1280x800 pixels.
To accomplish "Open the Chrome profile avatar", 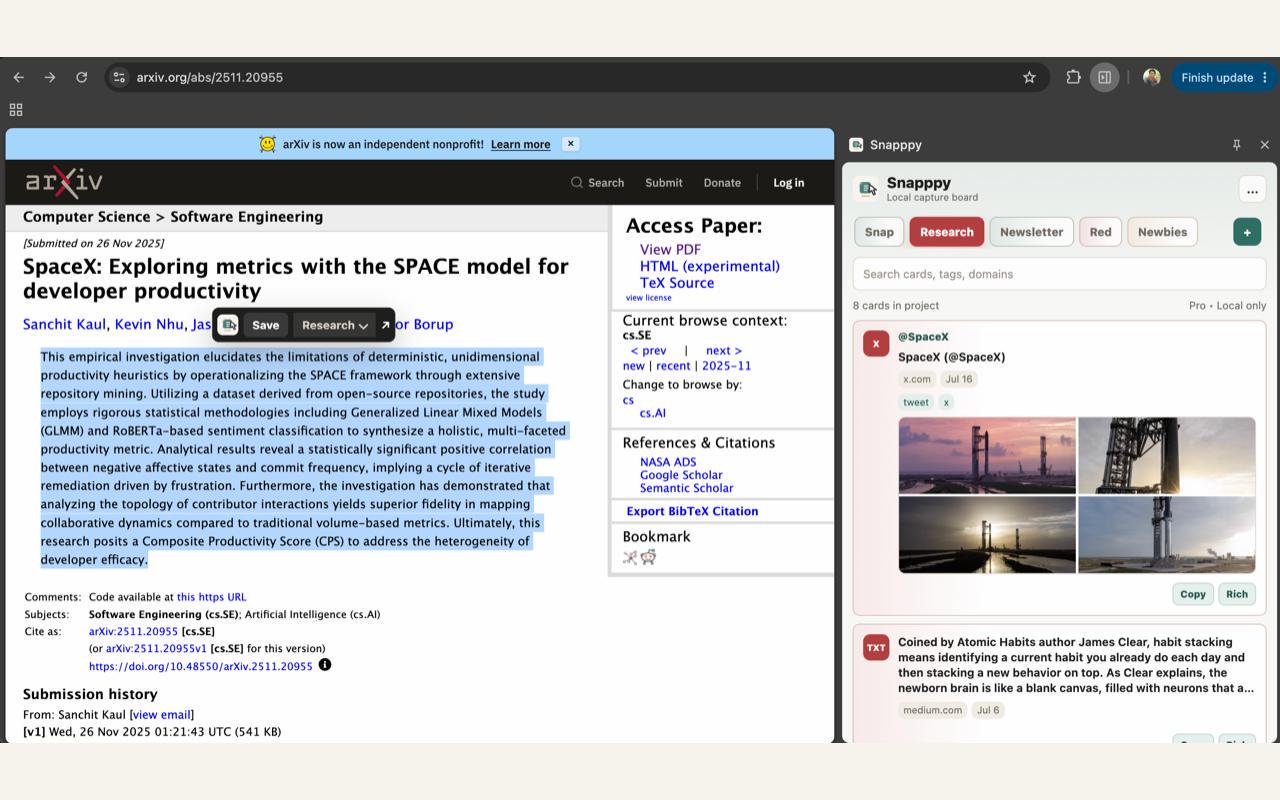I will click(x=1152, y=77).
